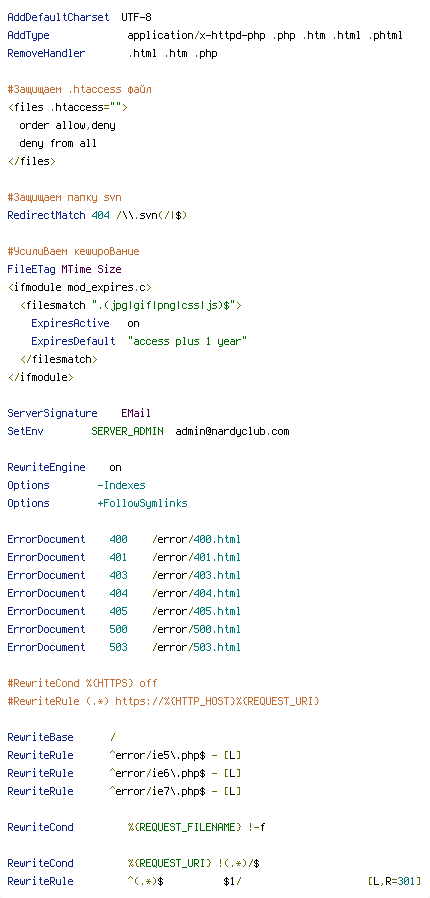Viewport: 430px width, 898px height.
Task: Click the FileETag MTime Size line
Action: point(64,269)
